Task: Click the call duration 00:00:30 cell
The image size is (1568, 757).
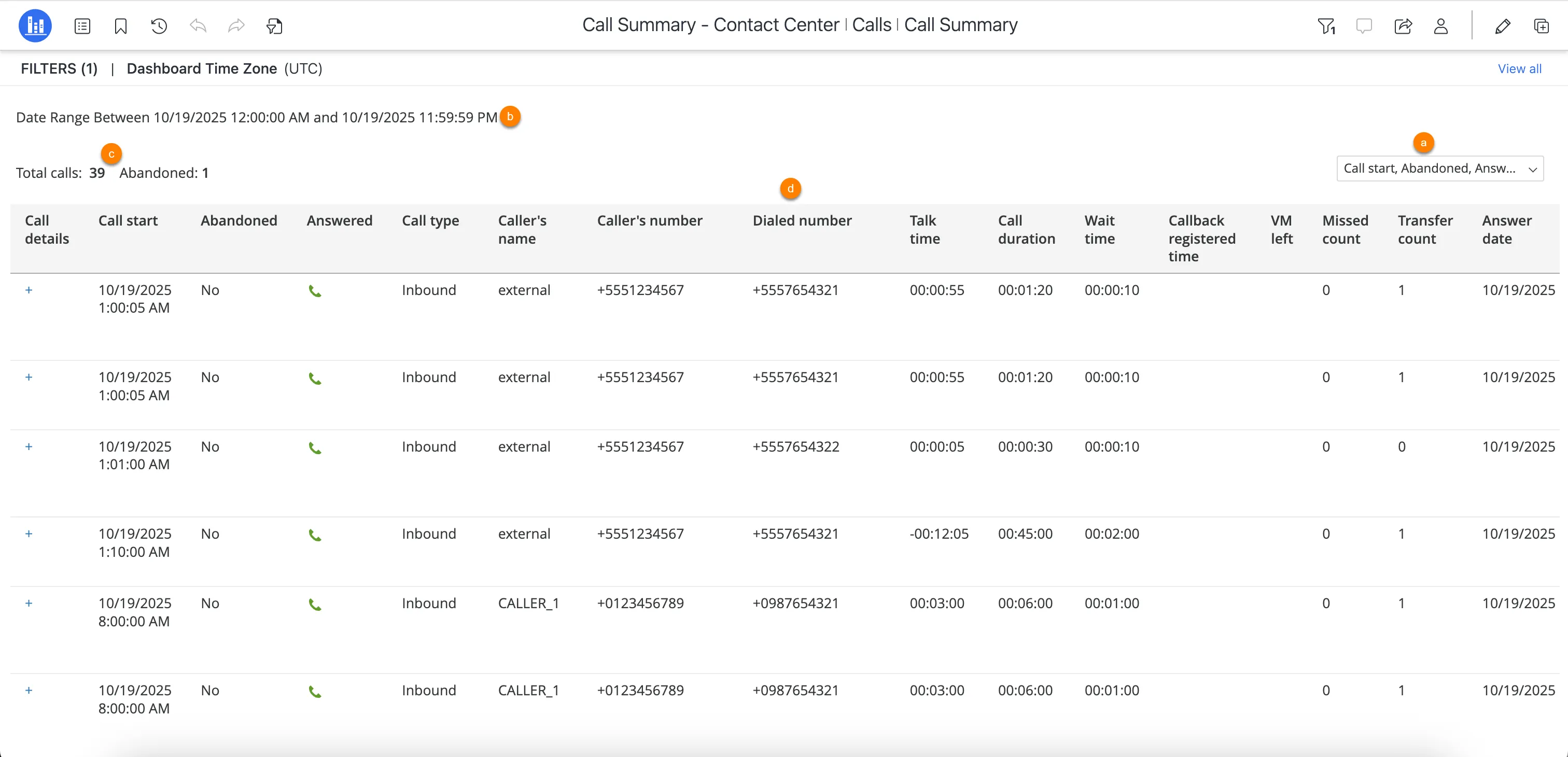Action: 1025,446
